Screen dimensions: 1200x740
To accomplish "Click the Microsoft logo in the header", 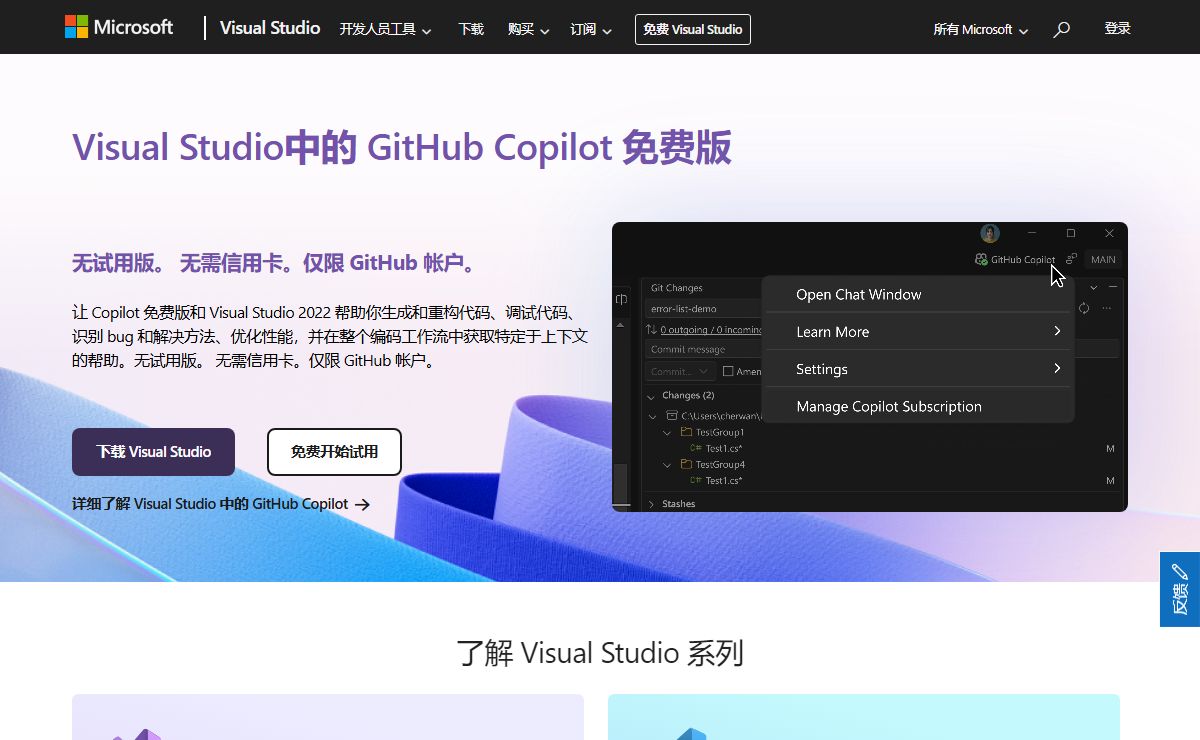I will (x=119, y=28).
